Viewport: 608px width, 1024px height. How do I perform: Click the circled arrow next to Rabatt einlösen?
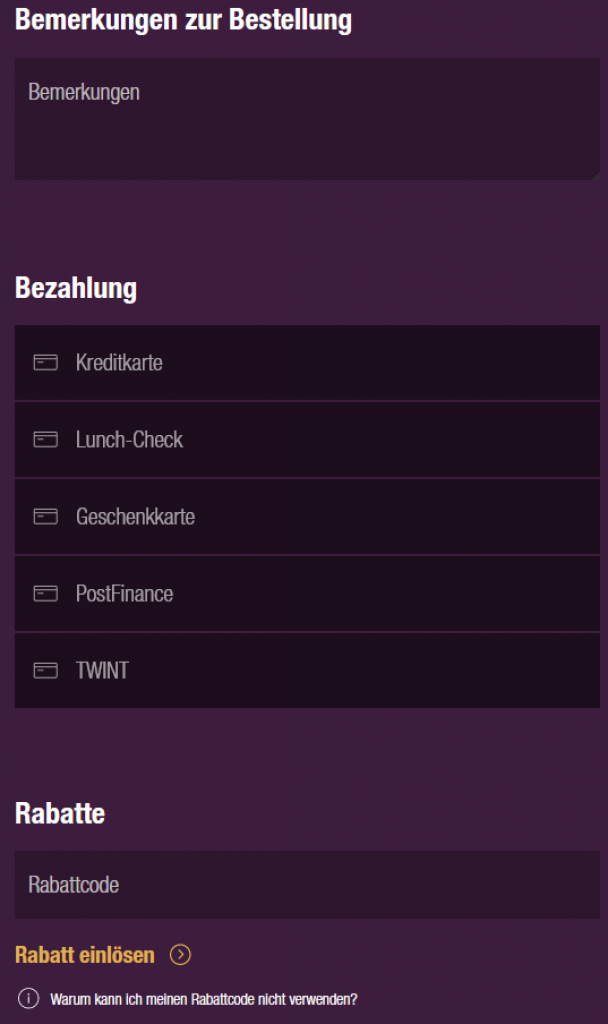[180, 955]
